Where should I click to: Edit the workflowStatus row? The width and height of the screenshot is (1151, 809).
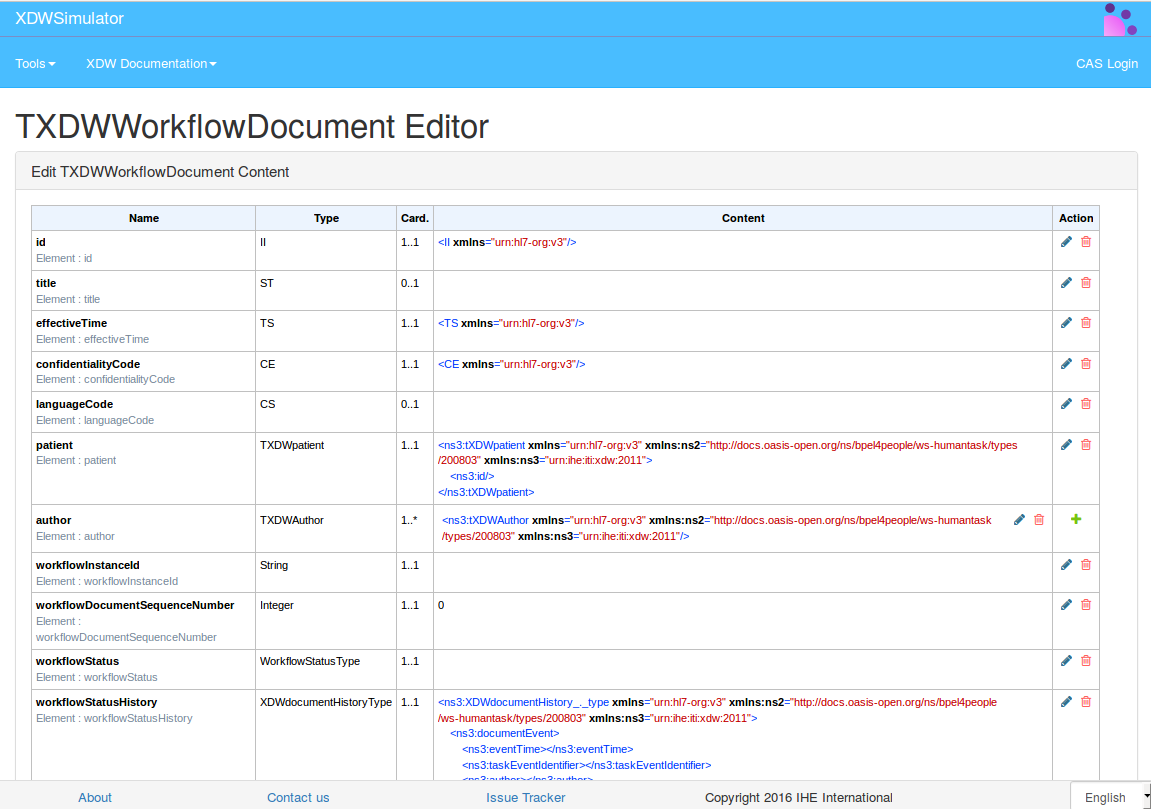coord(1066,661)
